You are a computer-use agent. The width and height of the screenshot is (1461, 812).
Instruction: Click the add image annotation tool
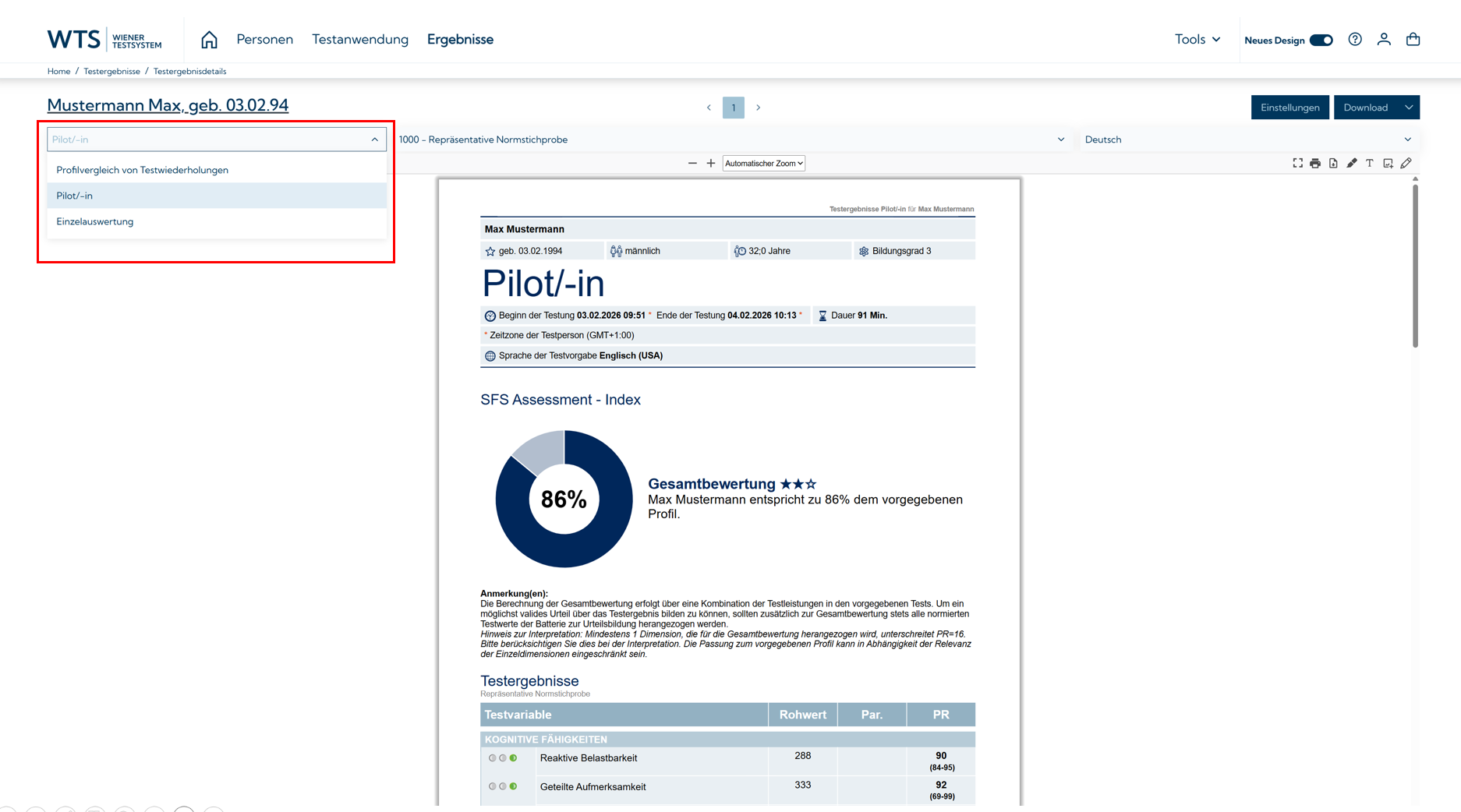(1388, 164)
